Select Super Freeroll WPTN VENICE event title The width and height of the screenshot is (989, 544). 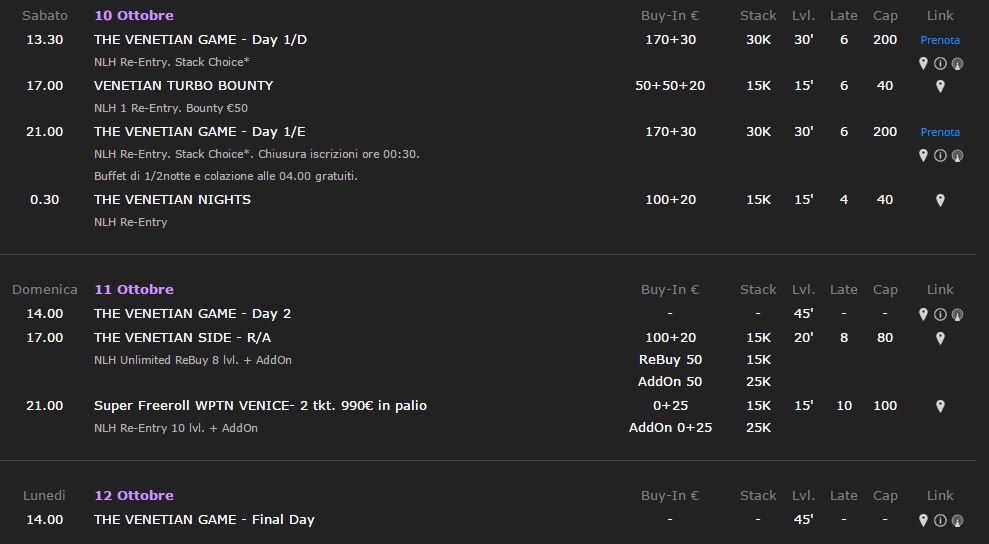pos(260,405)
